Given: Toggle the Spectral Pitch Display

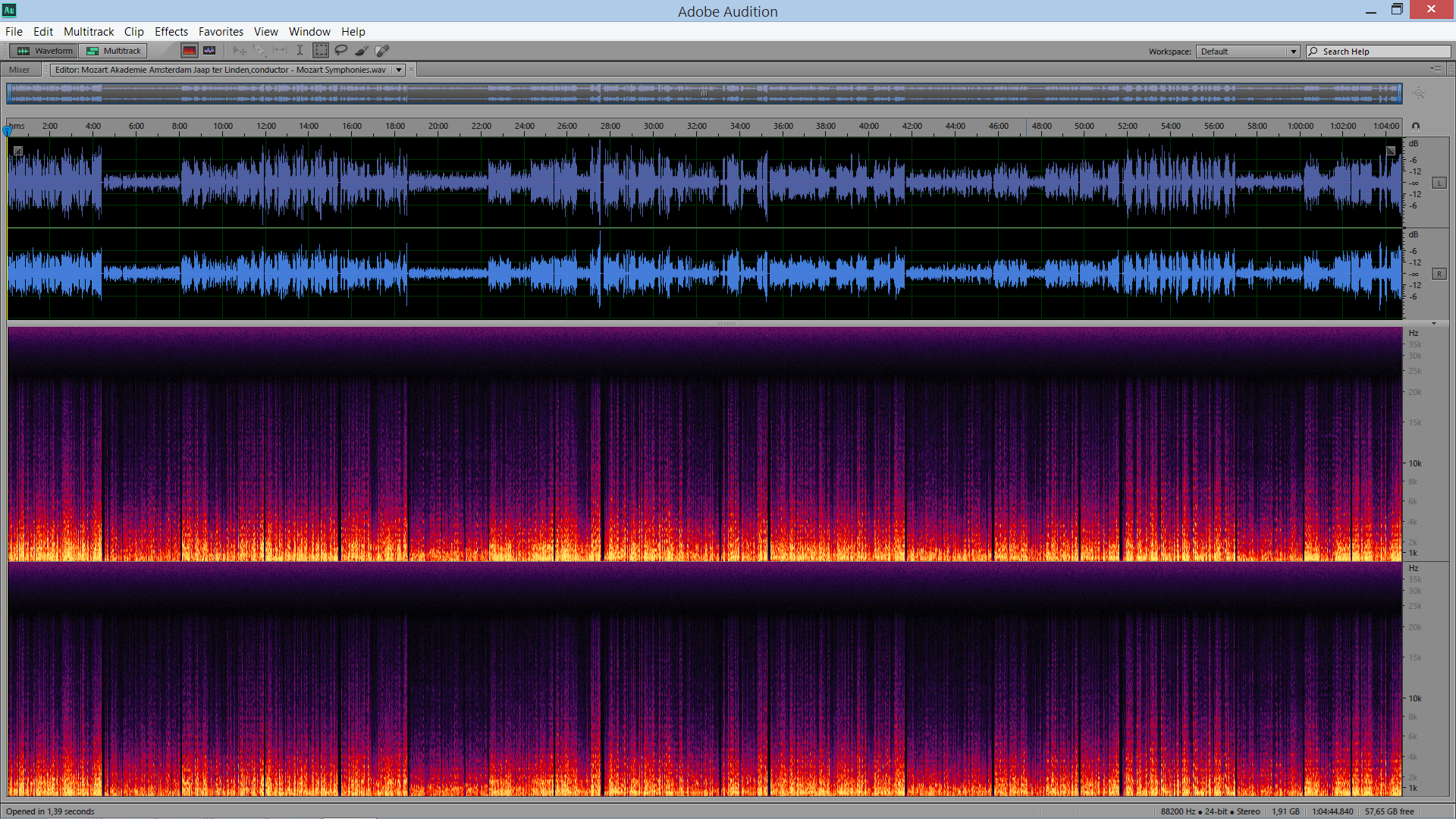Looking at the screenshot, I should 209,51.
